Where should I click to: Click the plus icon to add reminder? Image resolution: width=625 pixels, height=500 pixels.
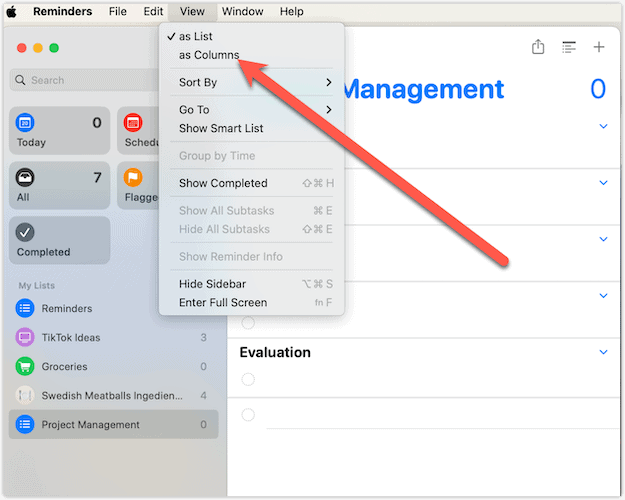pyautogui.click(x=599, y=47)
